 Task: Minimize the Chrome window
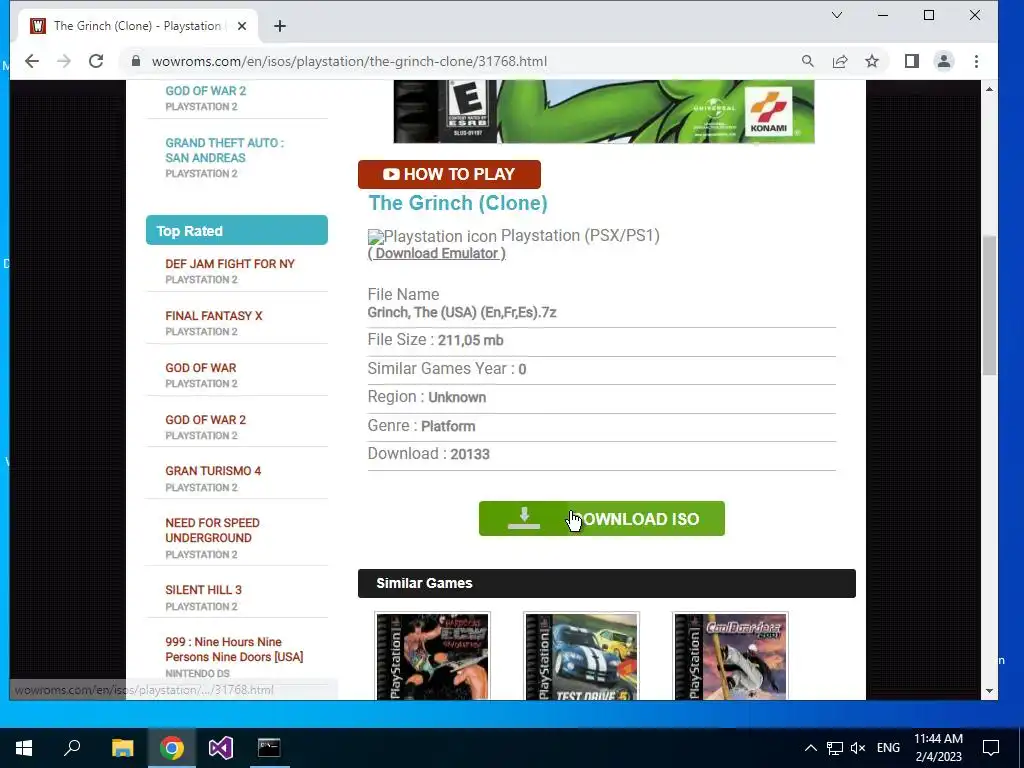883,15
